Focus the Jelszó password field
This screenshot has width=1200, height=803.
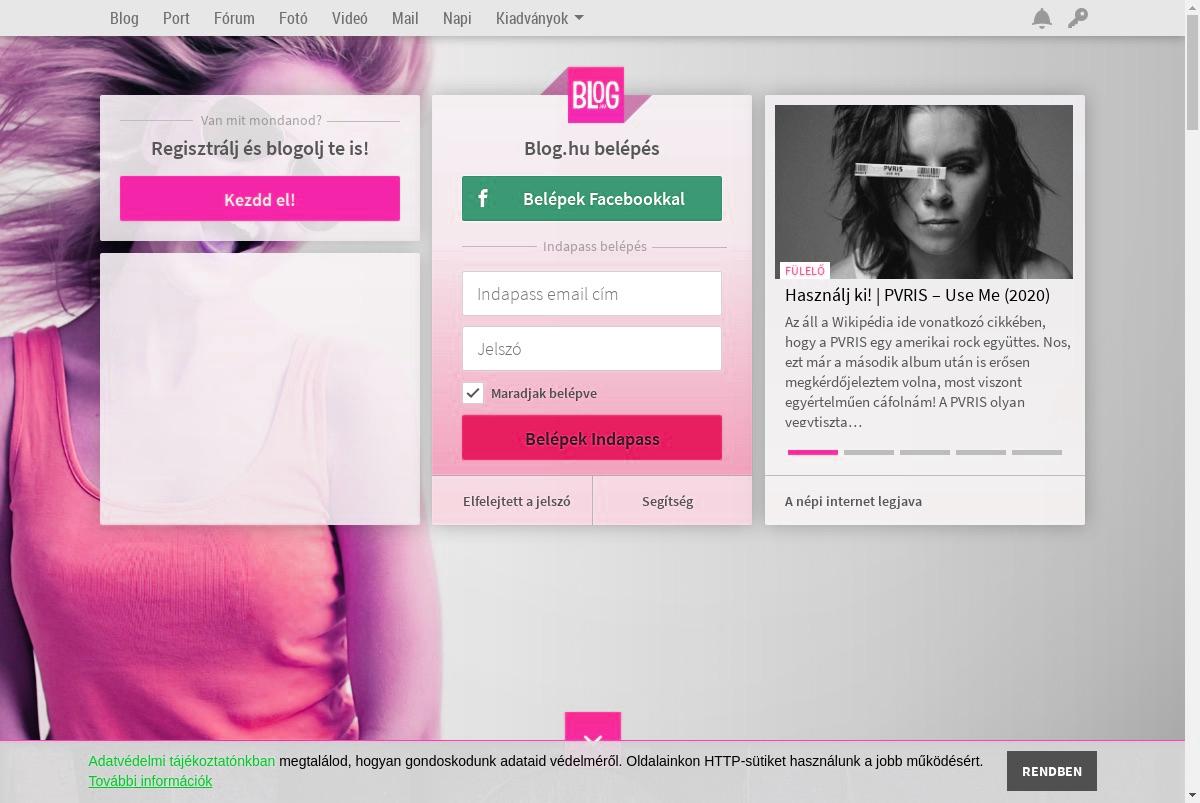592,349
